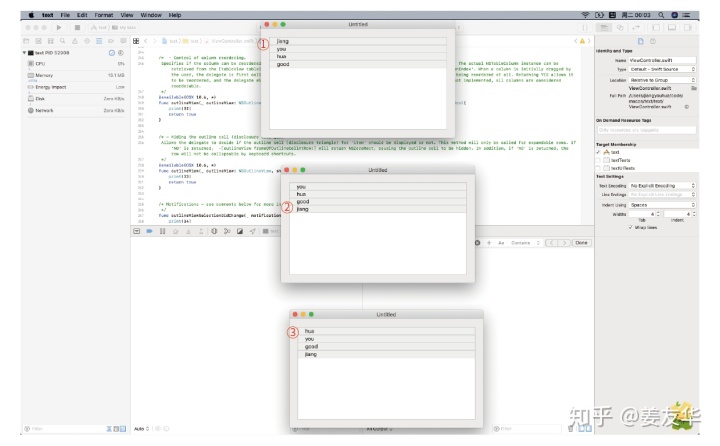Open the Project navigator icon
Viewport: 720px width, 446px height.
tap(26, 41)
